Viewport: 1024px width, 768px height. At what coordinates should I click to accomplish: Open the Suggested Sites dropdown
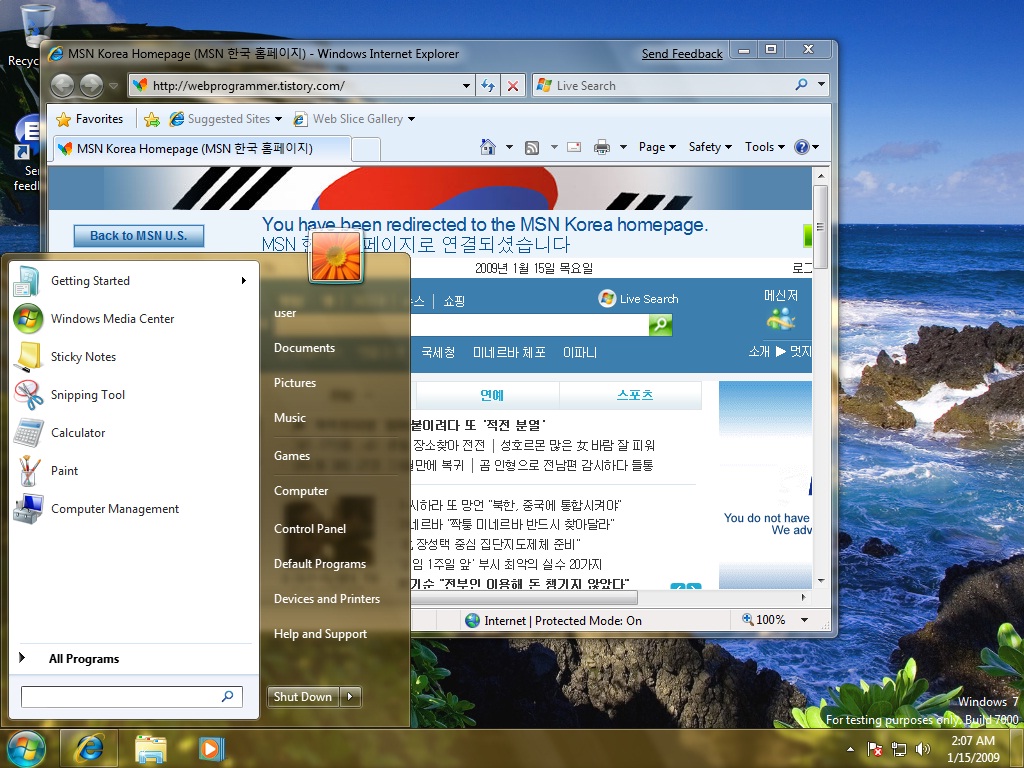(278, 119)
